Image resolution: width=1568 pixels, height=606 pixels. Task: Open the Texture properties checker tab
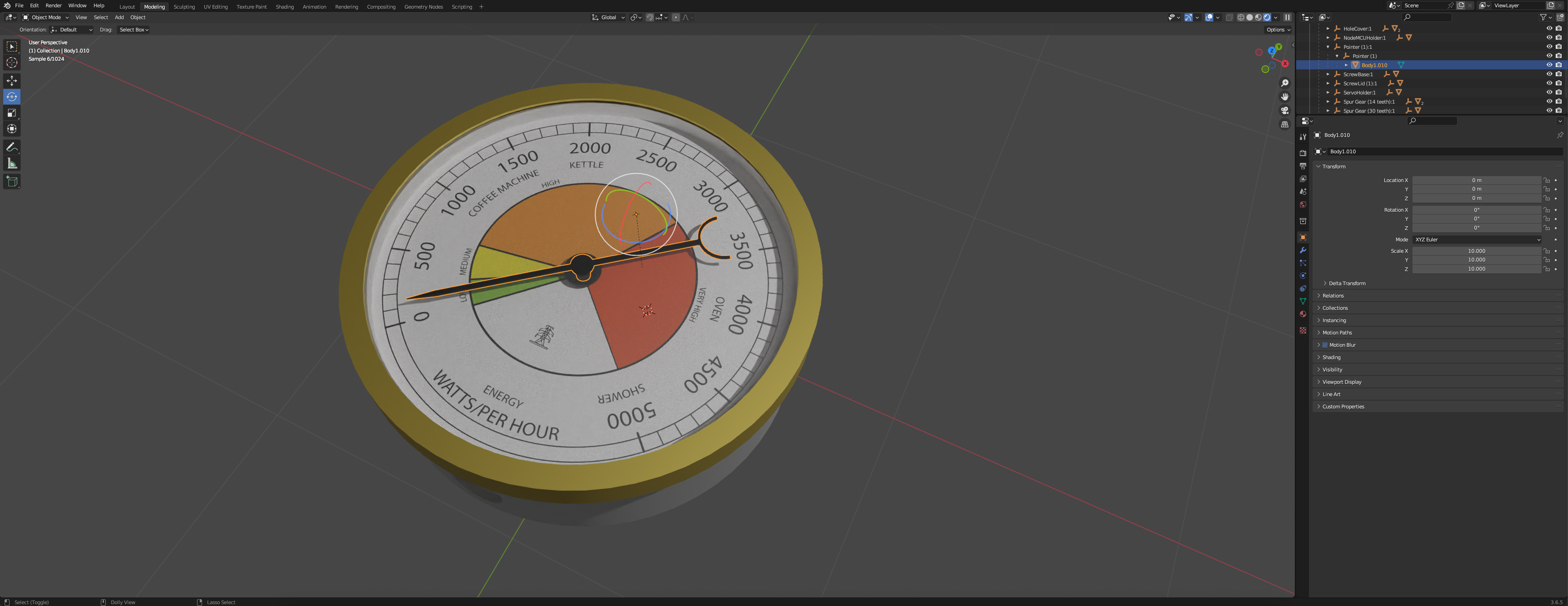(x=1303, y=330)
